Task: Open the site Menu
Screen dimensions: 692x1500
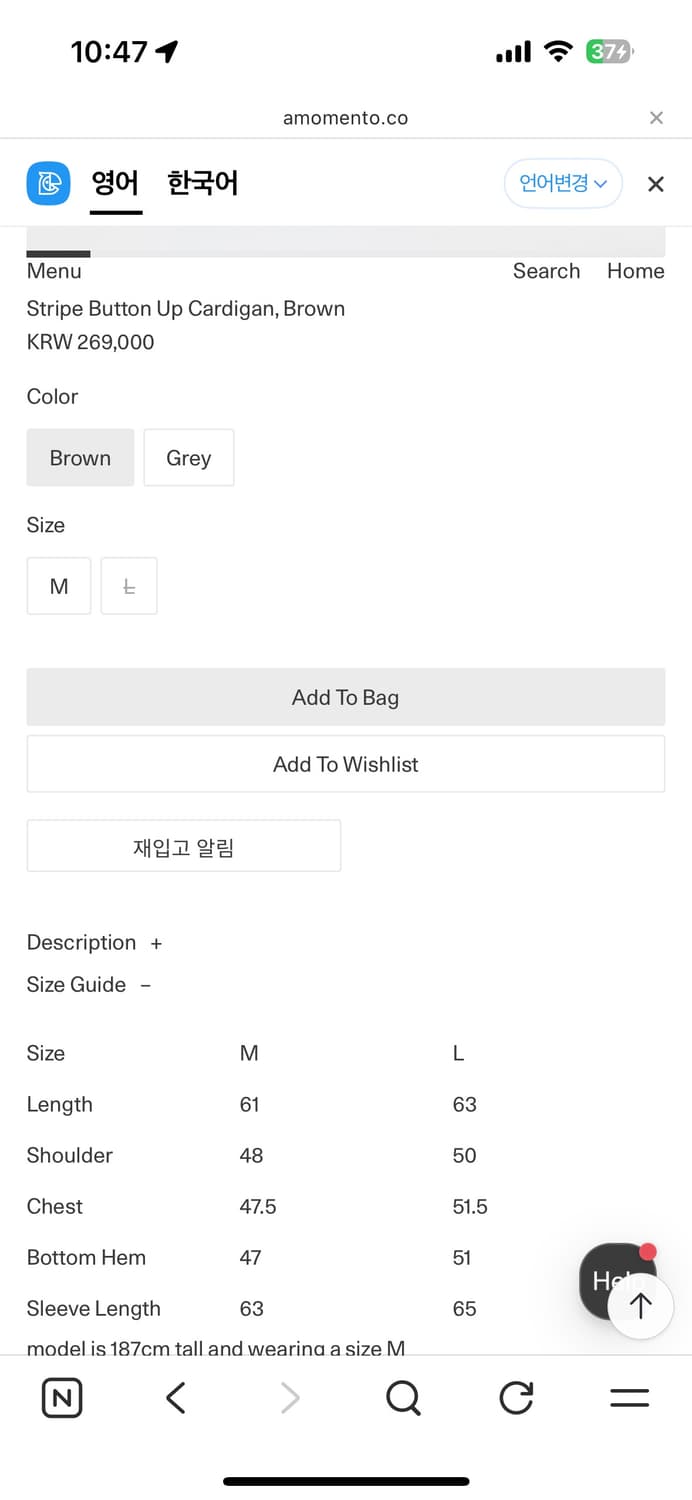Action: (53, 271)
